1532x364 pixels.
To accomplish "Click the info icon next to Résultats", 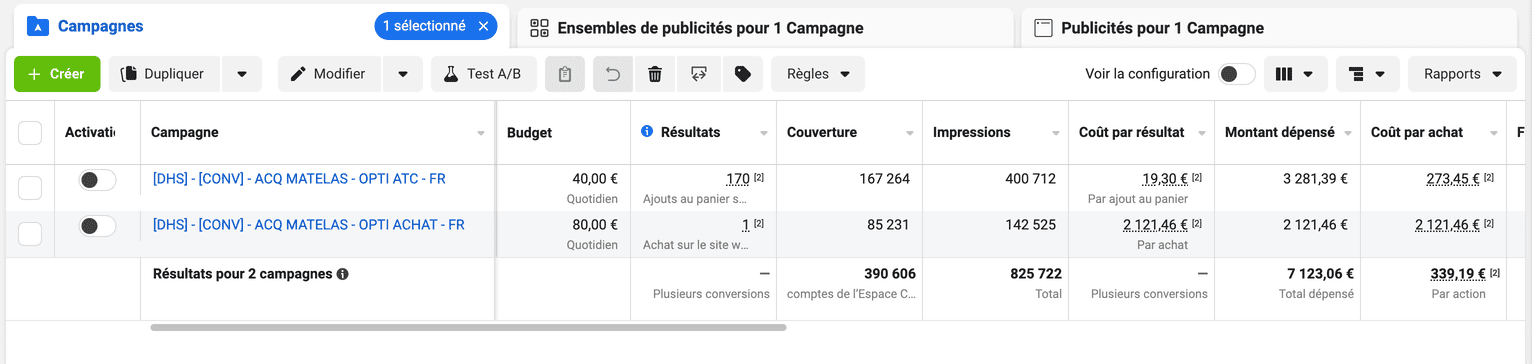I will 646,132.
